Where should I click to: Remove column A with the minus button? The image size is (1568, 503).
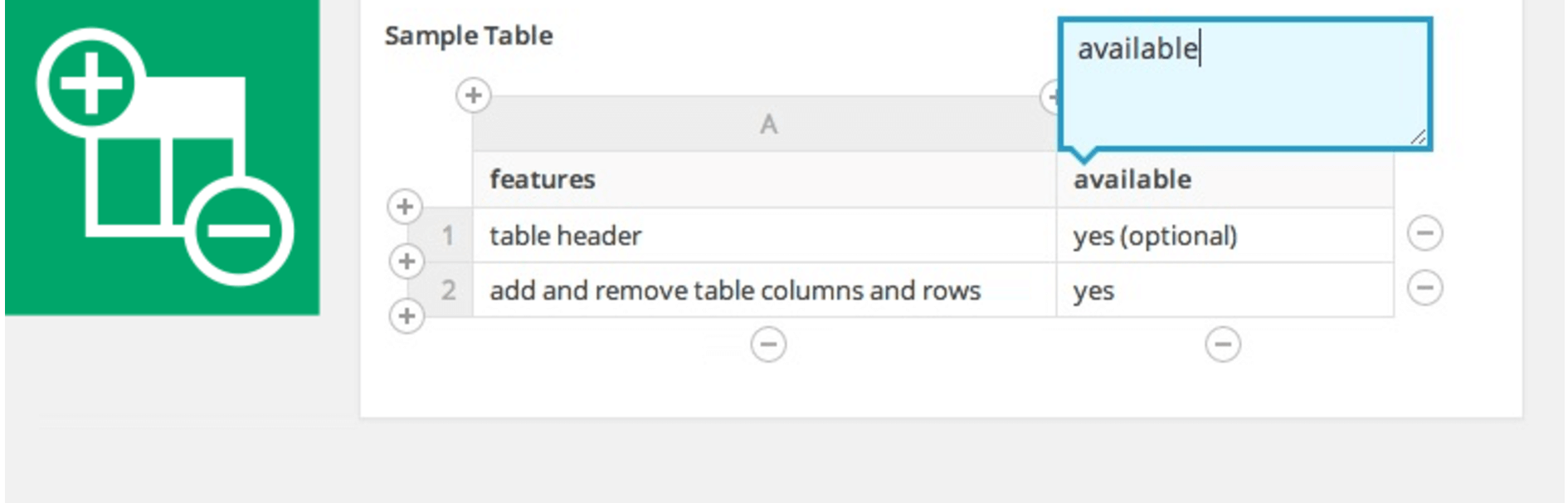768,344
